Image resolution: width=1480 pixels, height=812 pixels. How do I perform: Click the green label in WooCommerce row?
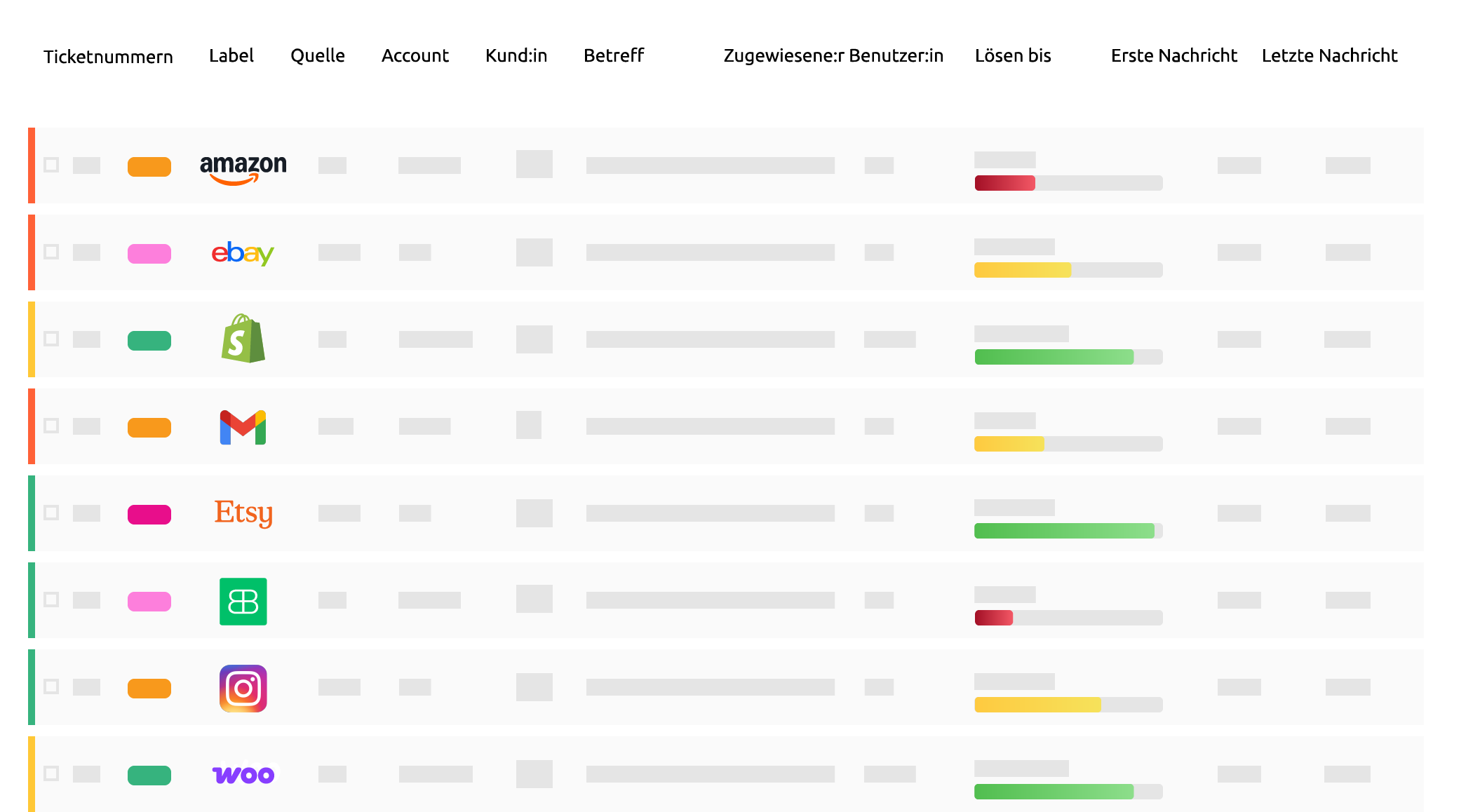point(149,776)
